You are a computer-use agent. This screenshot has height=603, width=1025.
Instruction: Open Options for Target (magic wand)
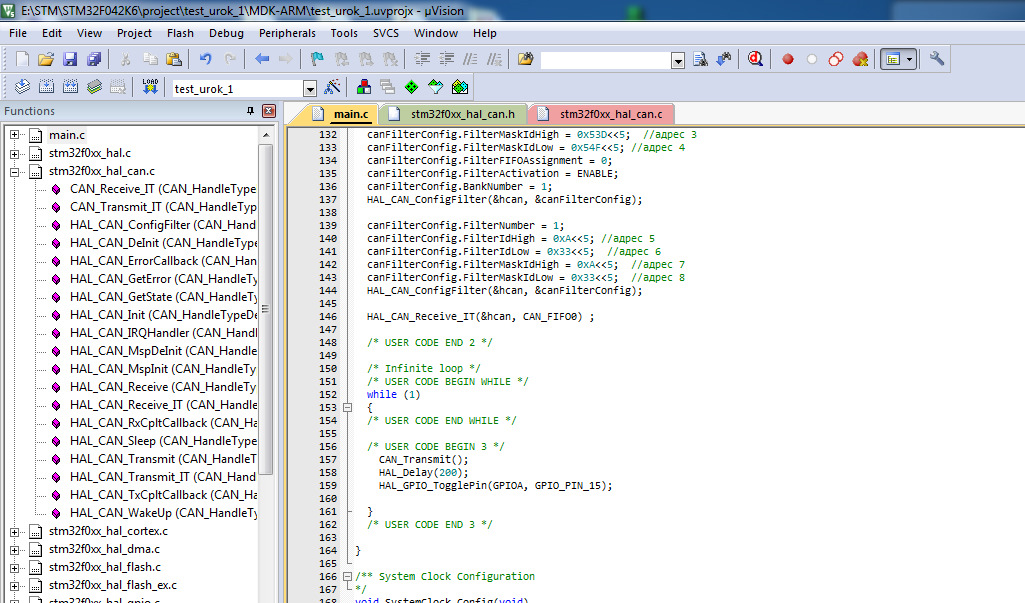(333, 87)
